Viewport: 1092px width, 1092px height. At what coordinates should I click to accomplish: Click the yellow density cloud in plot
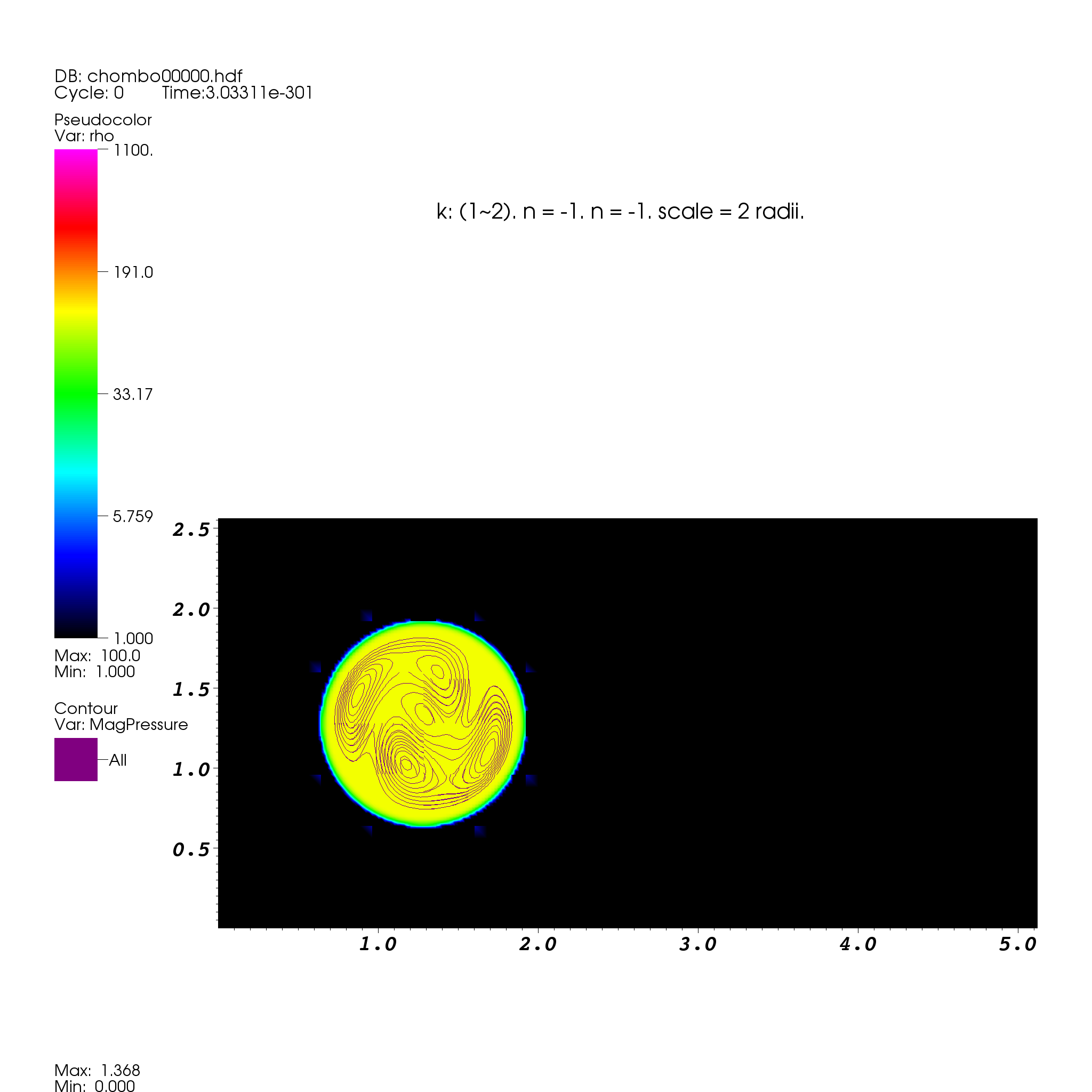[x=423, y=724]
